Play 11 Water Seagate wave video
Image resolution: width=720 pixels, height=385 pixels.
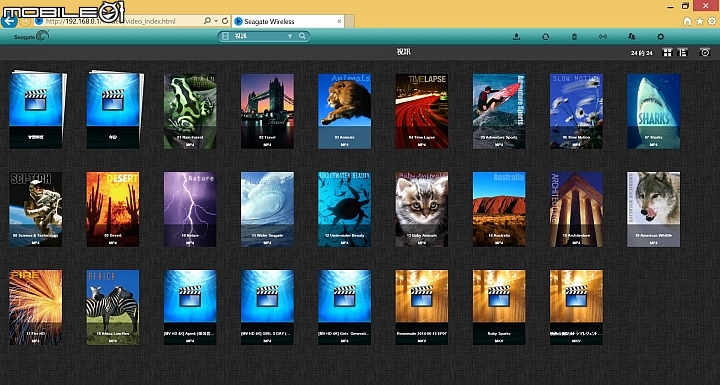pyautogui.click(x=267, y=209)
